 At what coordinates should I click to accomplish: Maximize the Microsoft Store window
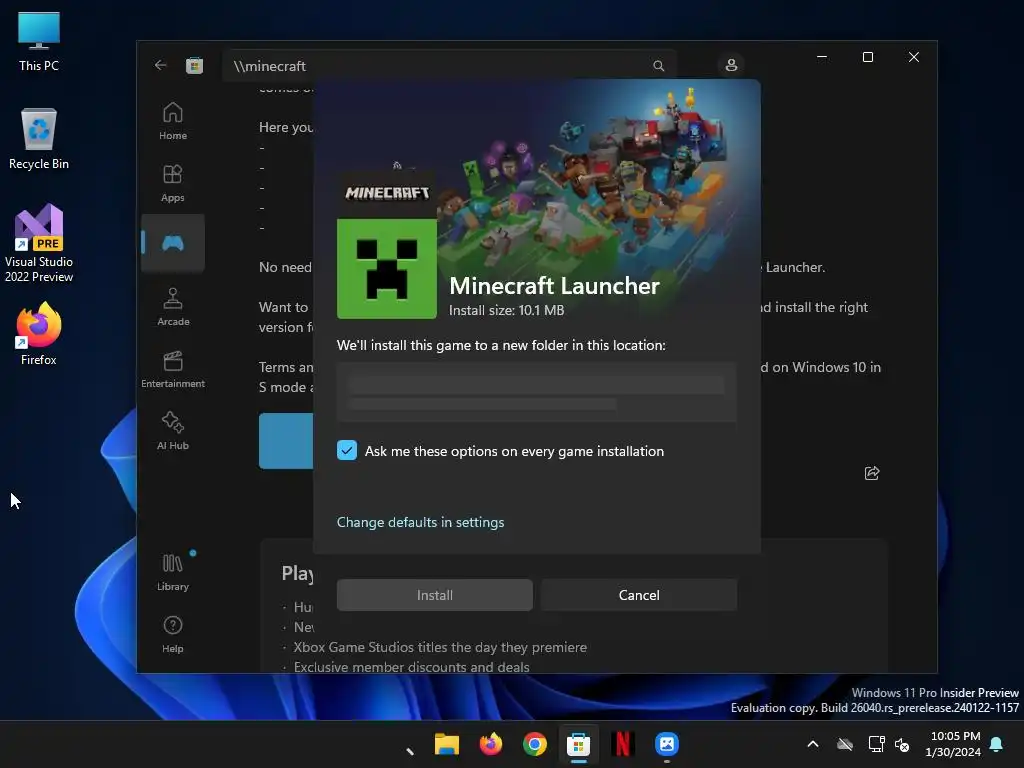(x=868, y=57)
